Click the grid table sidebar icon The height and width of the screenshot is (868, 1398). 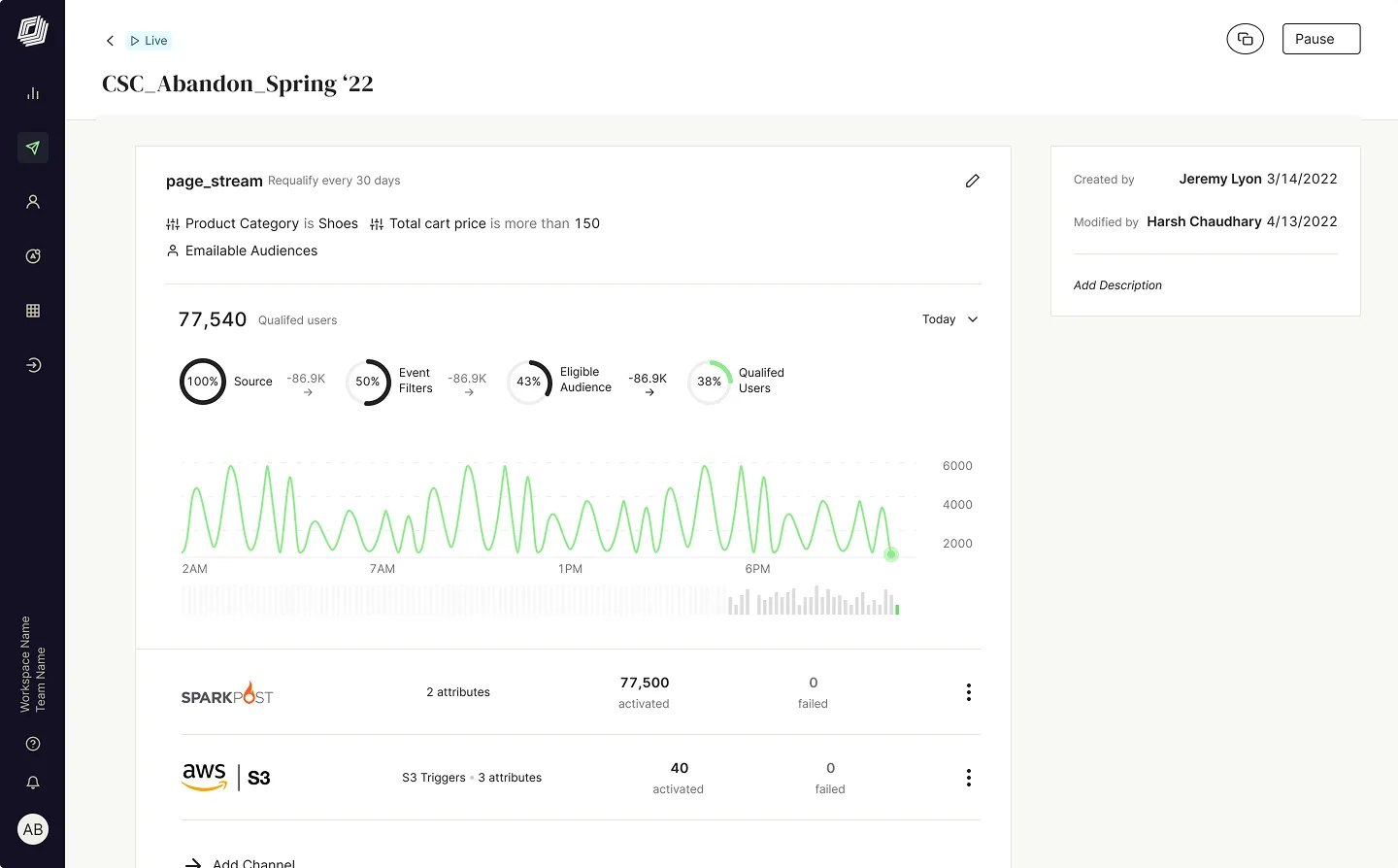tap(33, 311)
